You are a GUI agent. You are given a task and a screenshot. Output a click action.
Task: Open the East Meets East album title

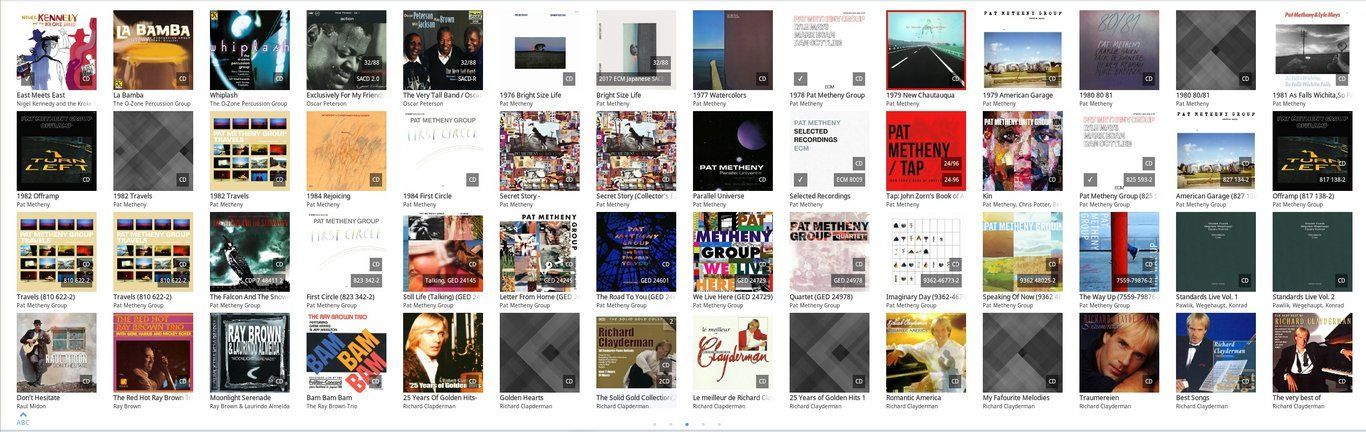coord(42,95)
